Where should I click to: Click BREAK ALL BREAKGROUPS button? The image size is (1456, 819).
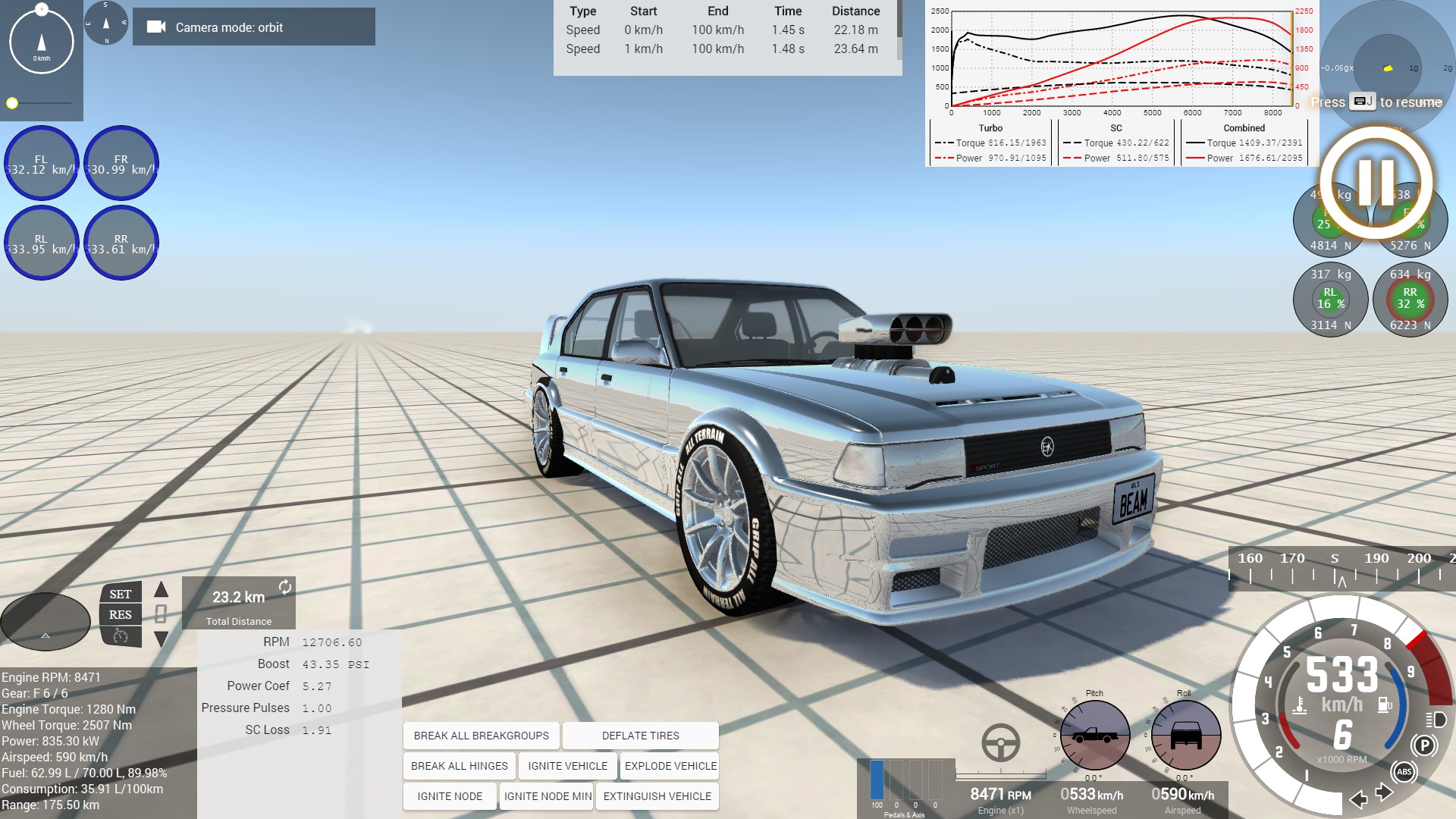pyautogui.click(x=482, y=736)
